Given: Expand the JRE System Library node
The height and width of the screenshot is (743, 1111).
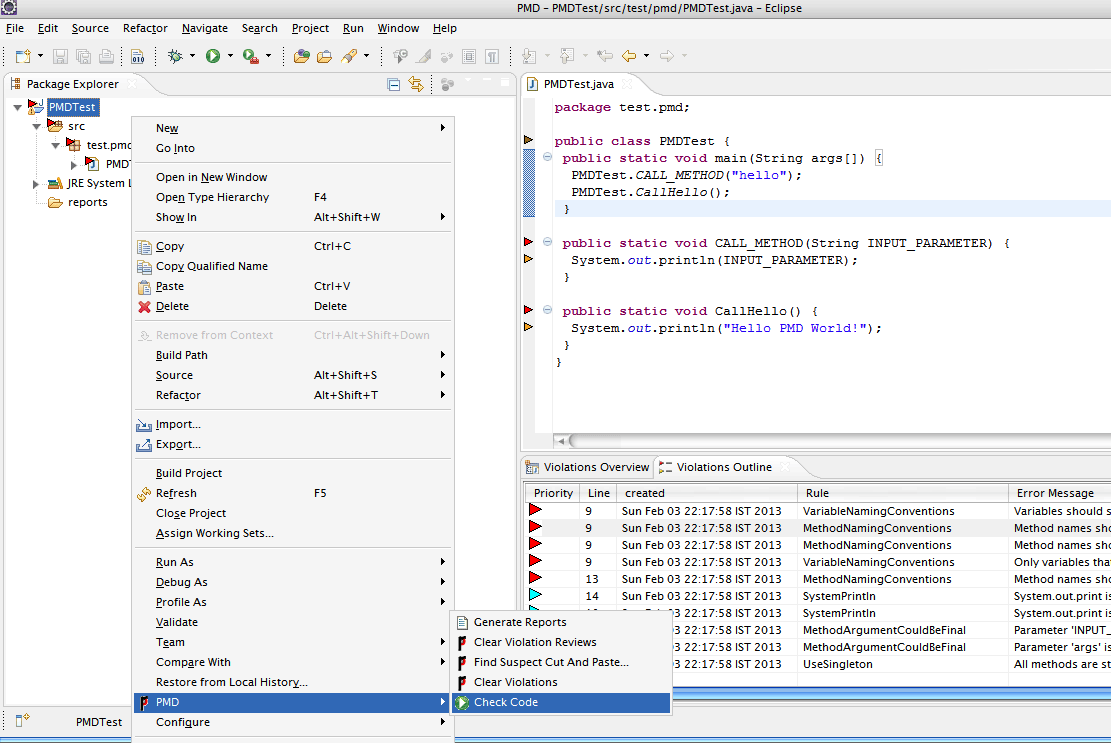Looking at the screenshot, I should coord(36,184).
